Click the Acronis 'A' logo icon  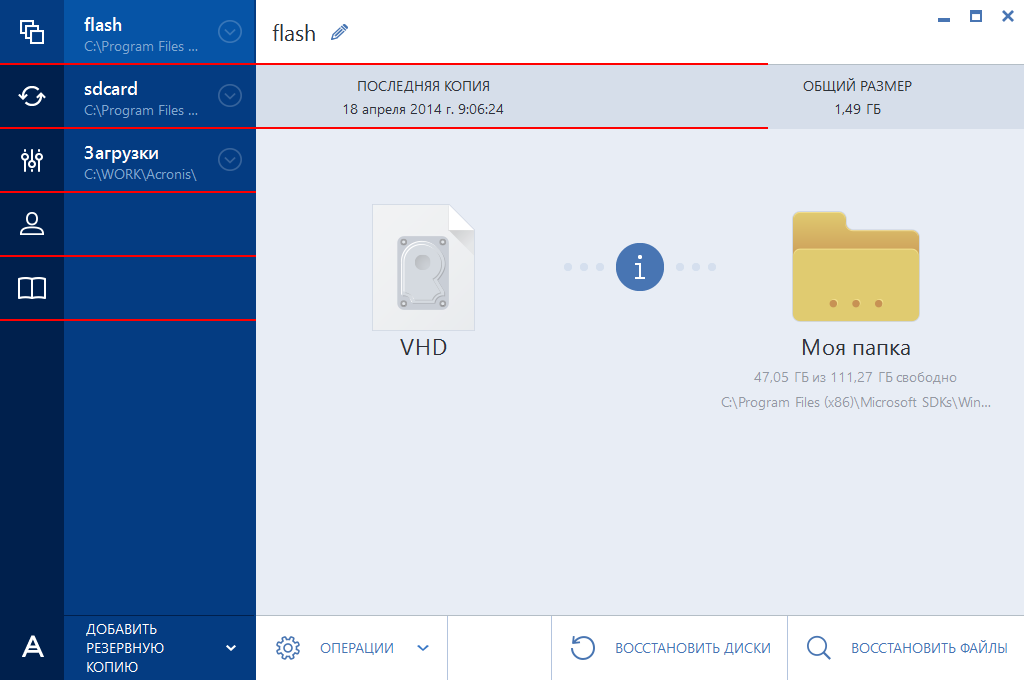click(33, 647)
